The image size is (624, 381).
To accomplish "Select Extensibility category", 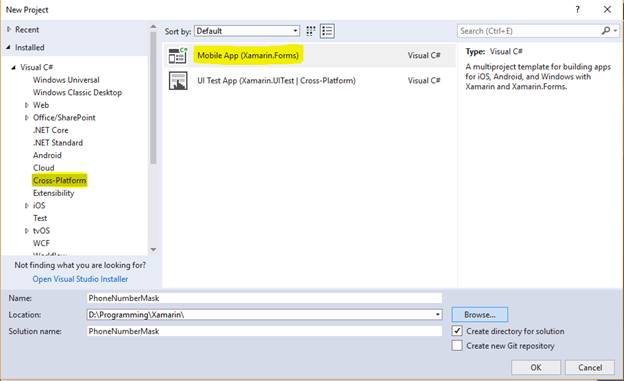I will pos(53,193).
